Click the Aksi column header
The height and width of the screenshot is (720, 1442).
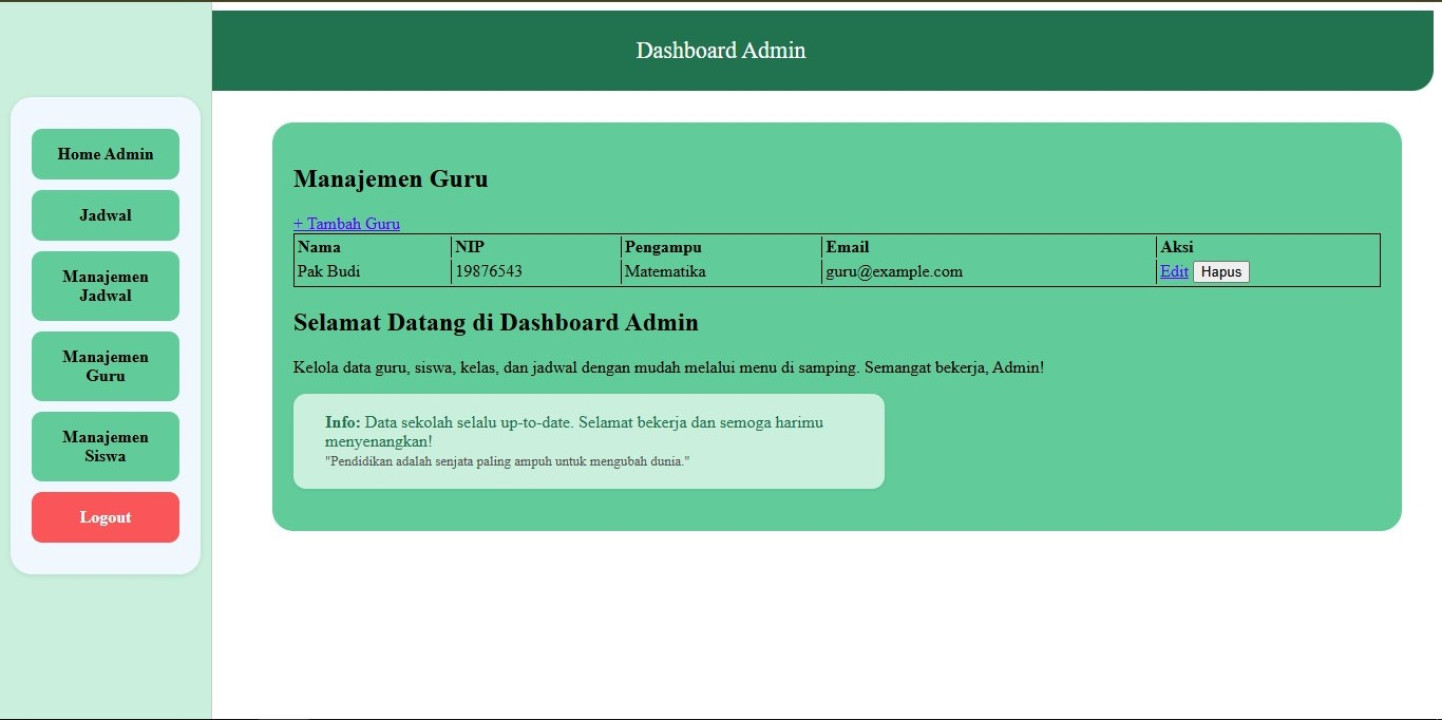[1176, 247]
